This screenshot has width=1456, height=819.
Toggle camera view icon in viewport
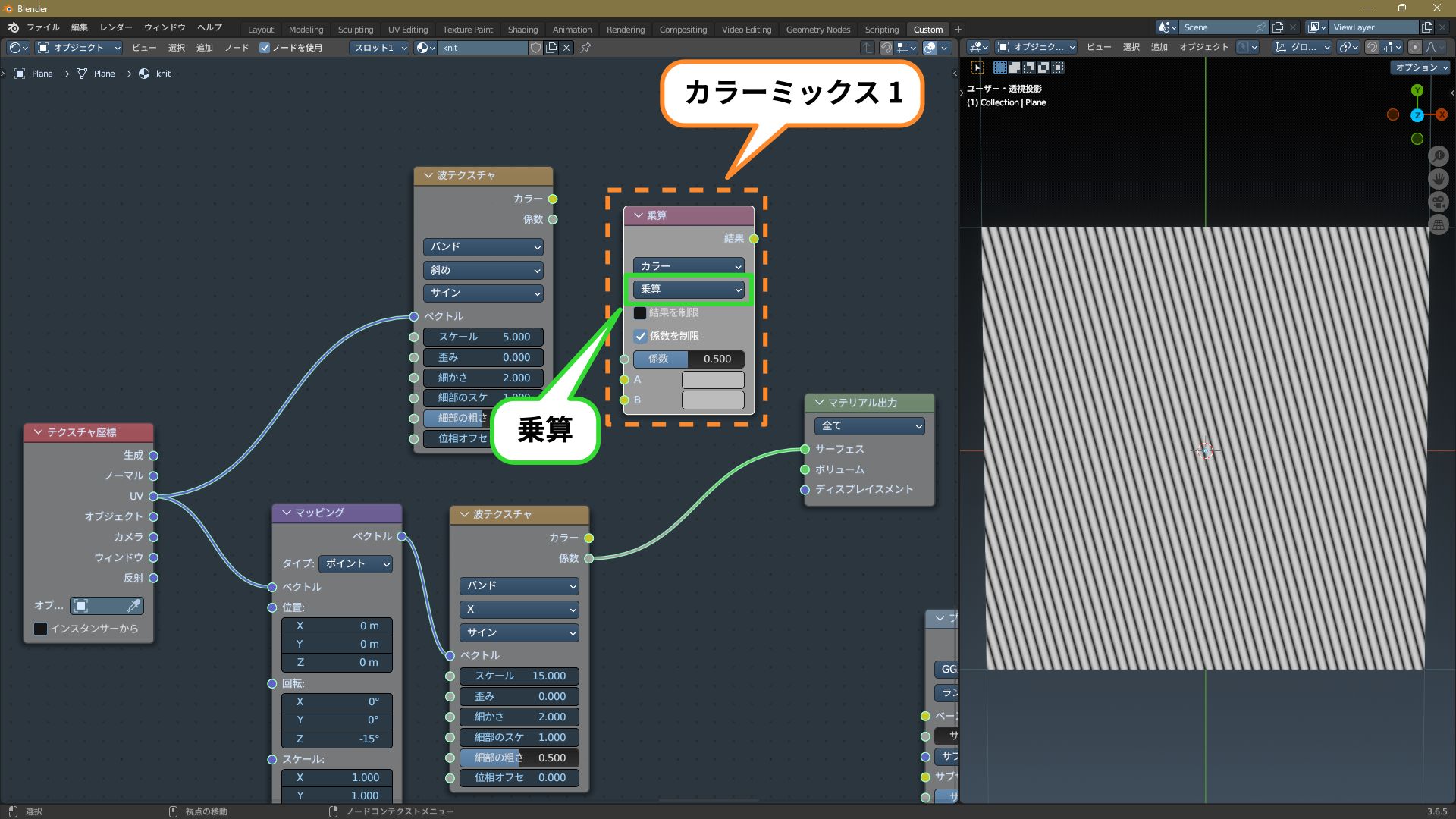click(1439, 202)
